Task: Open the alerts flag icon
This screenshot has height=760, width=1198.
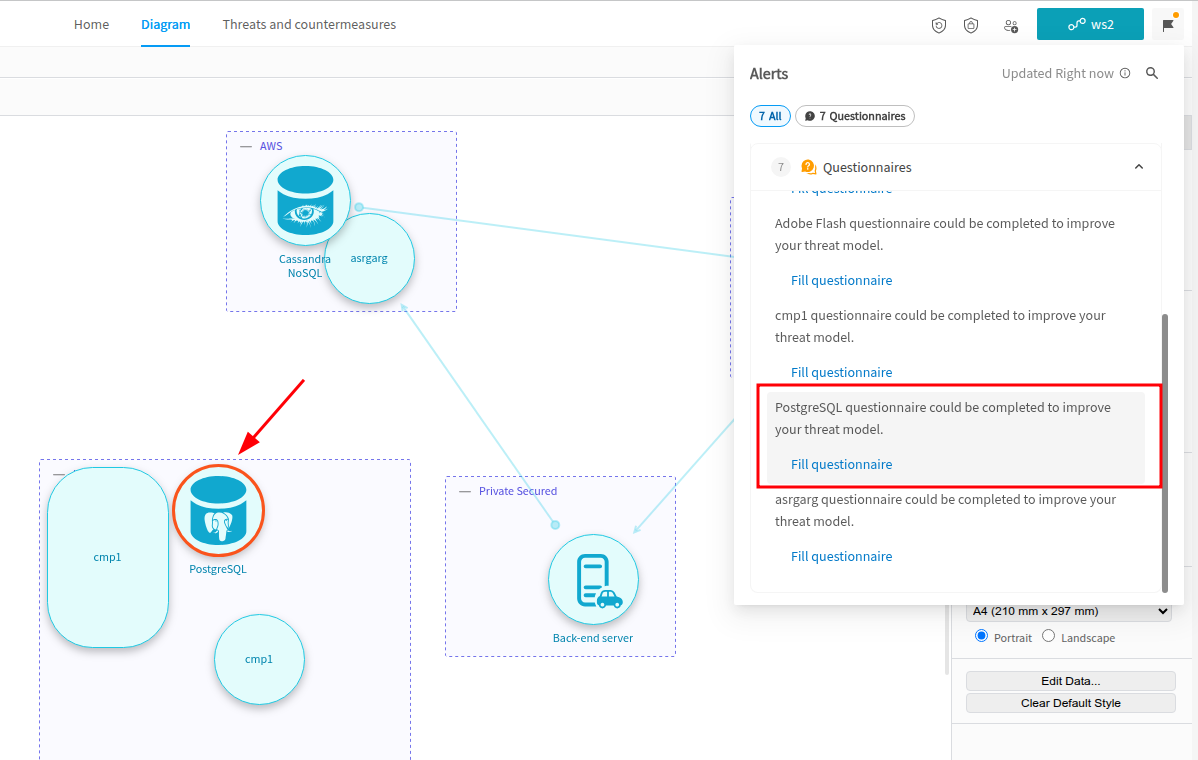Action: 1167,25
